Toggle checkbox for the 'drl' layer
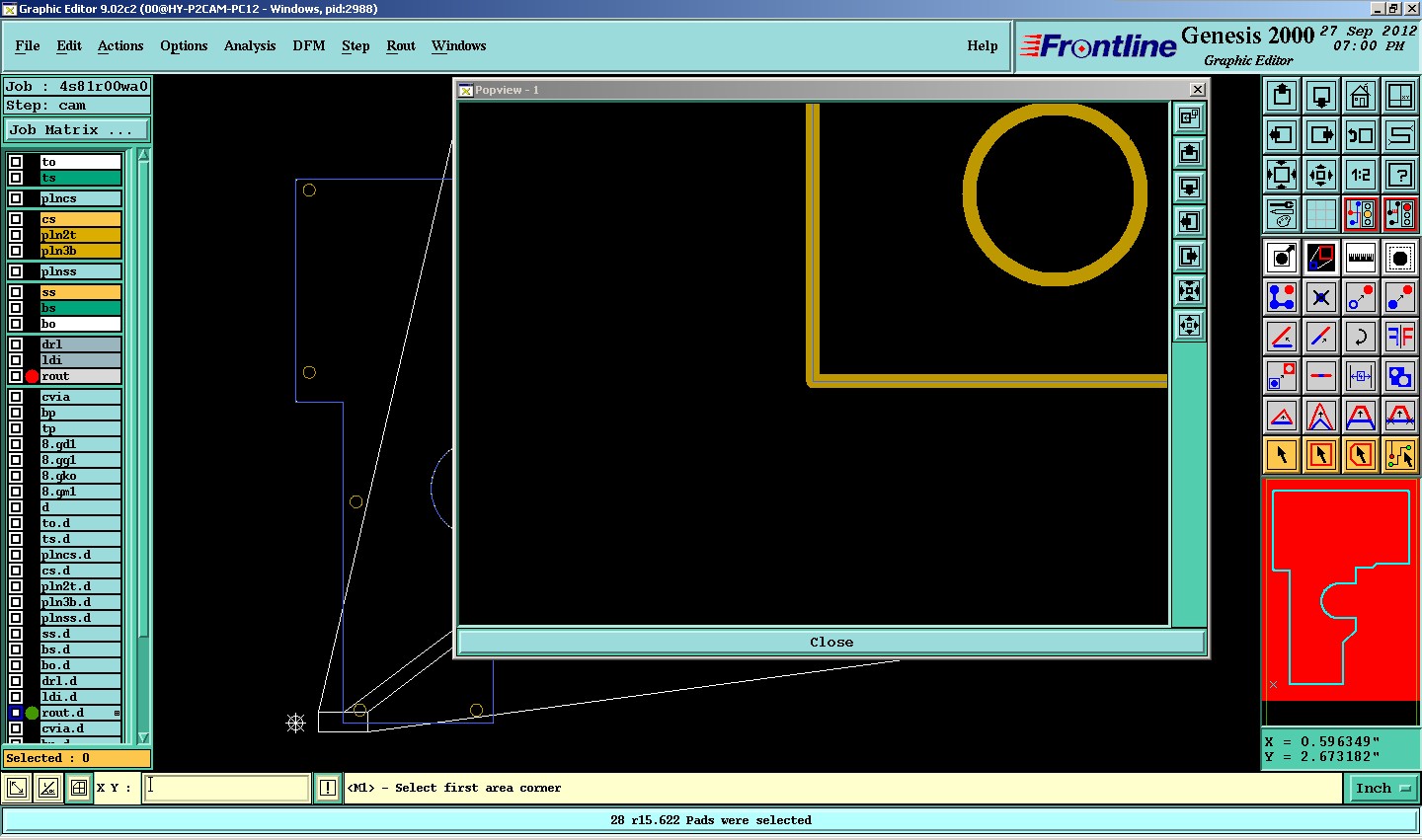1422x840 pixels. [16, 344]
